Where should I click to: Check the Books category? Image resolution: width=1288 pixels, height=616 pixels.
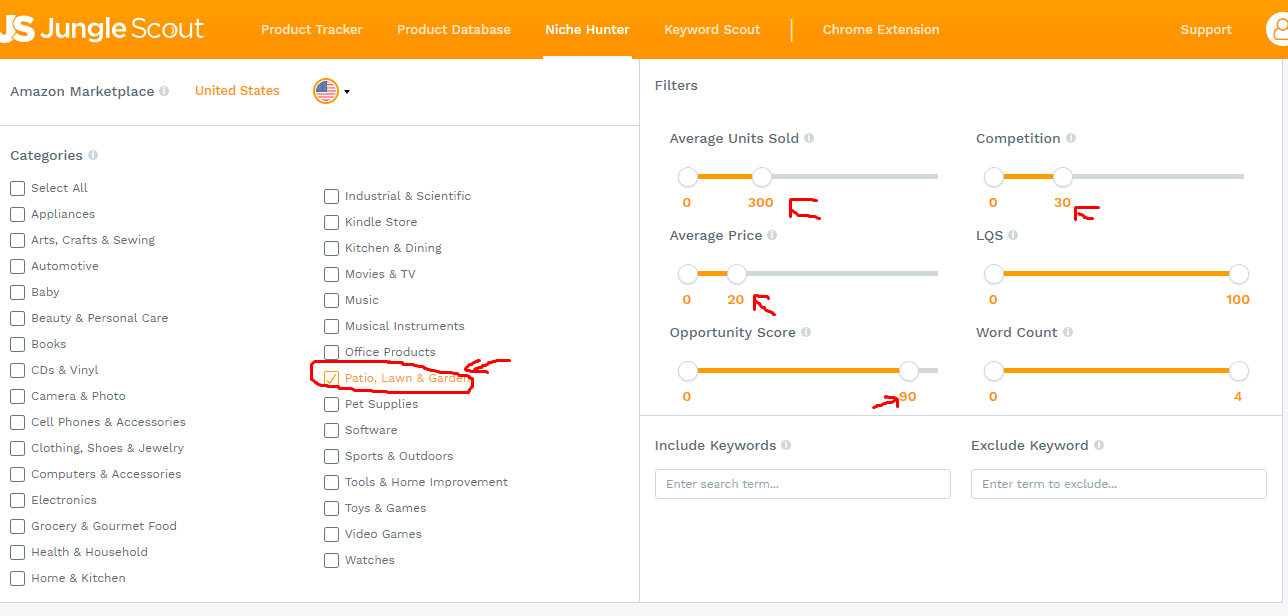[18, 344]
